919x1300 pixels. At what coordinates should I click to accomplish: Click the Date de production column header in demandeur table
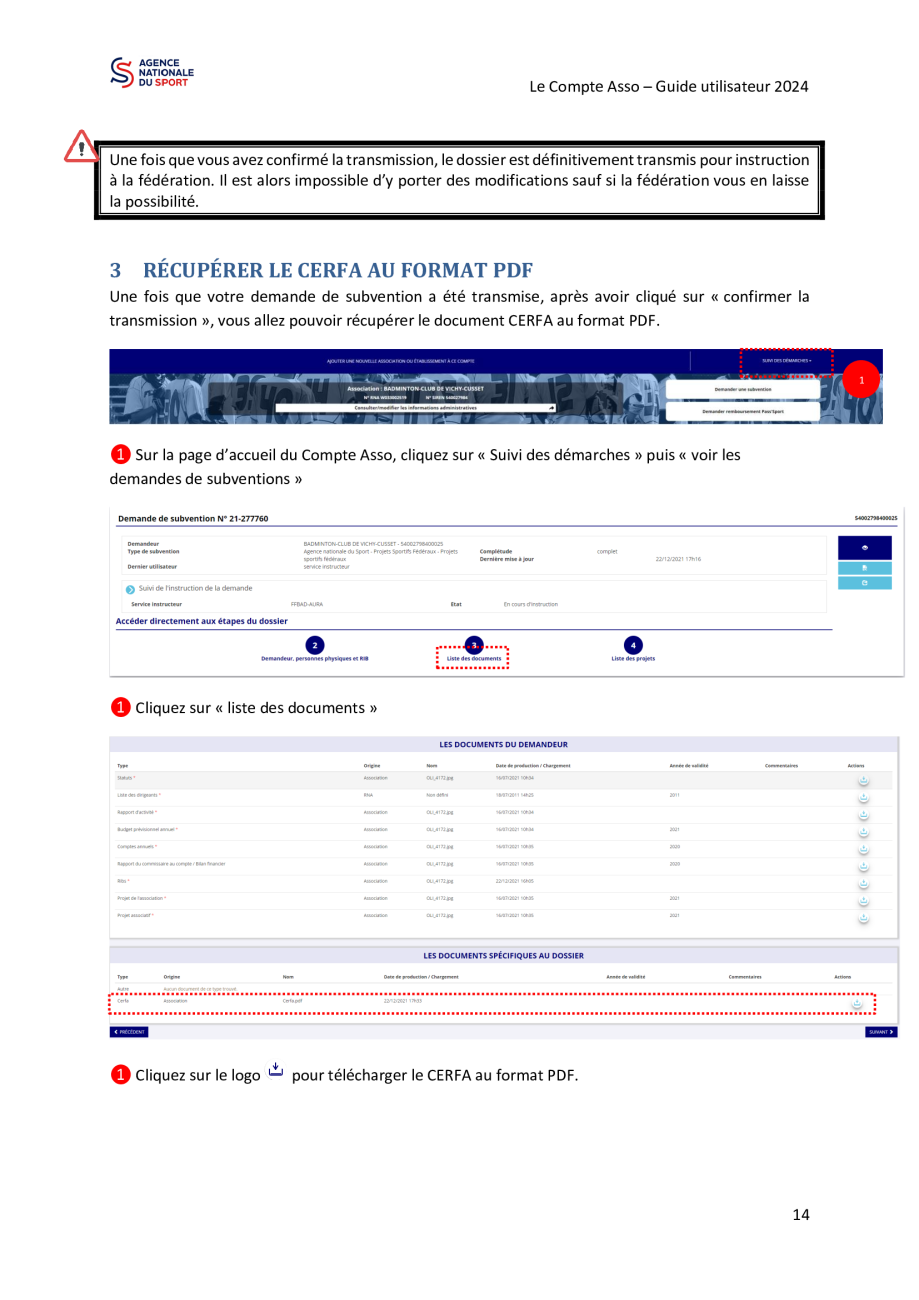click(x=533, y=765)
